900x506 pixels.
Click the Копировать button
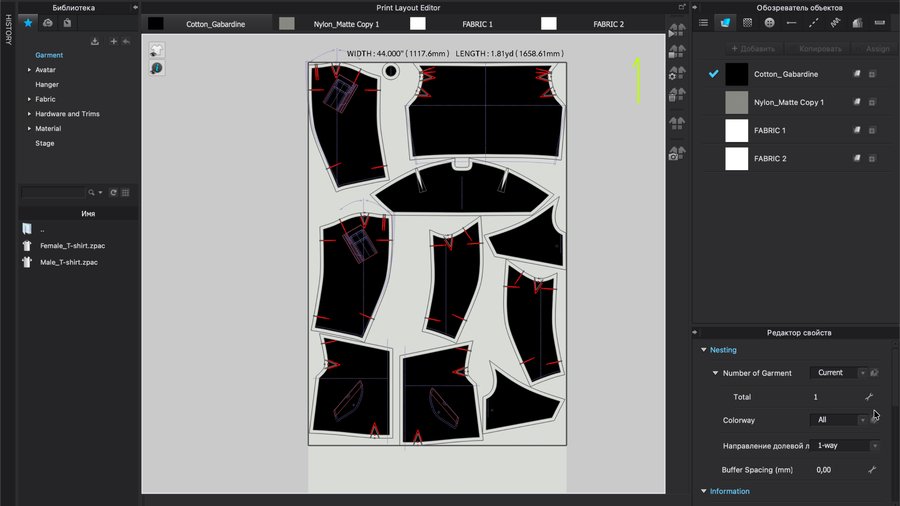coord(819,48)
